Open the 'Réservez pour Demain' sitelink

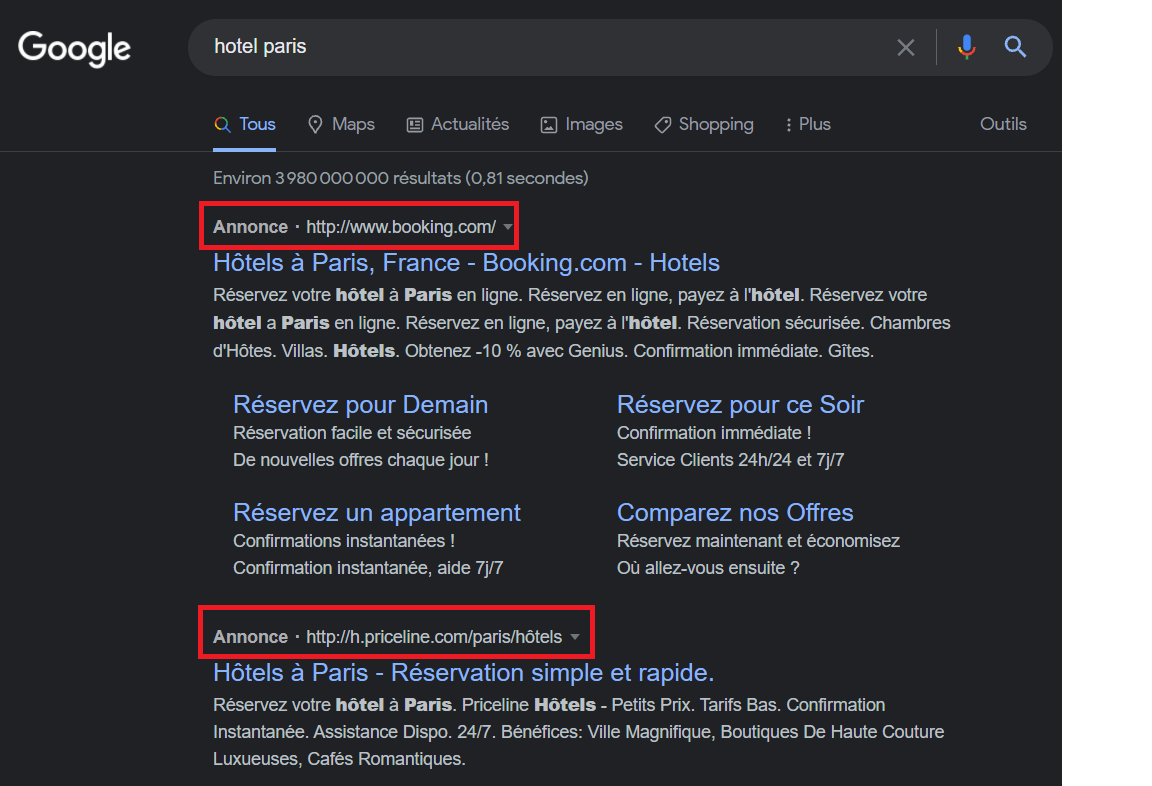[360, 405]
